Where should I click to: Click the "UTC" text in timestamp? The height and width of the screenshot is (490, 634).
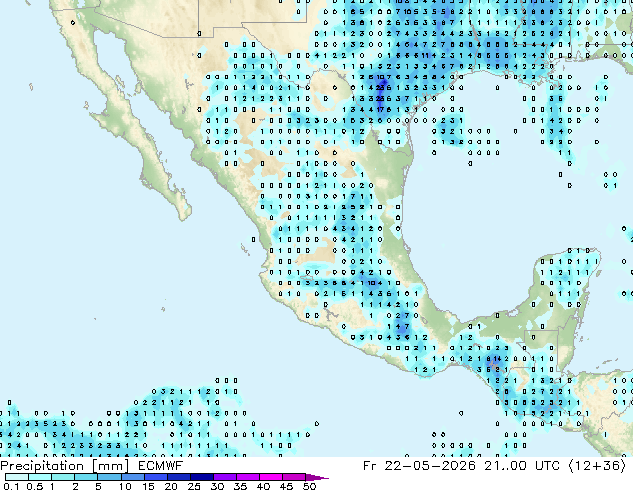pyautogui.click(x=547, y=466)
